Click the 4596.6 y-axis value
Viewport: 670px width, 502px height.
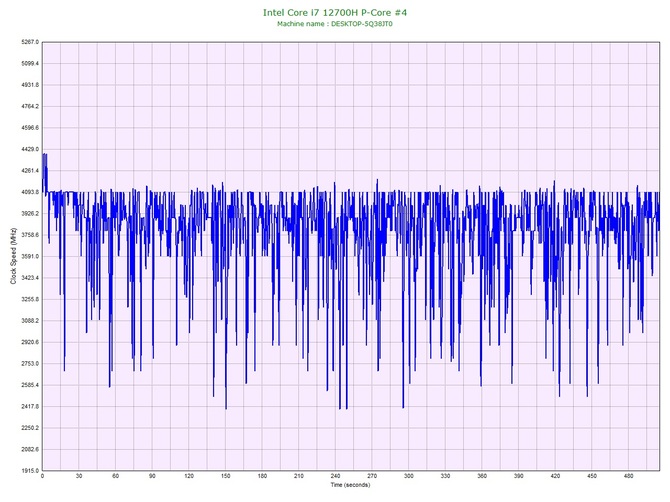click(30, 128)
